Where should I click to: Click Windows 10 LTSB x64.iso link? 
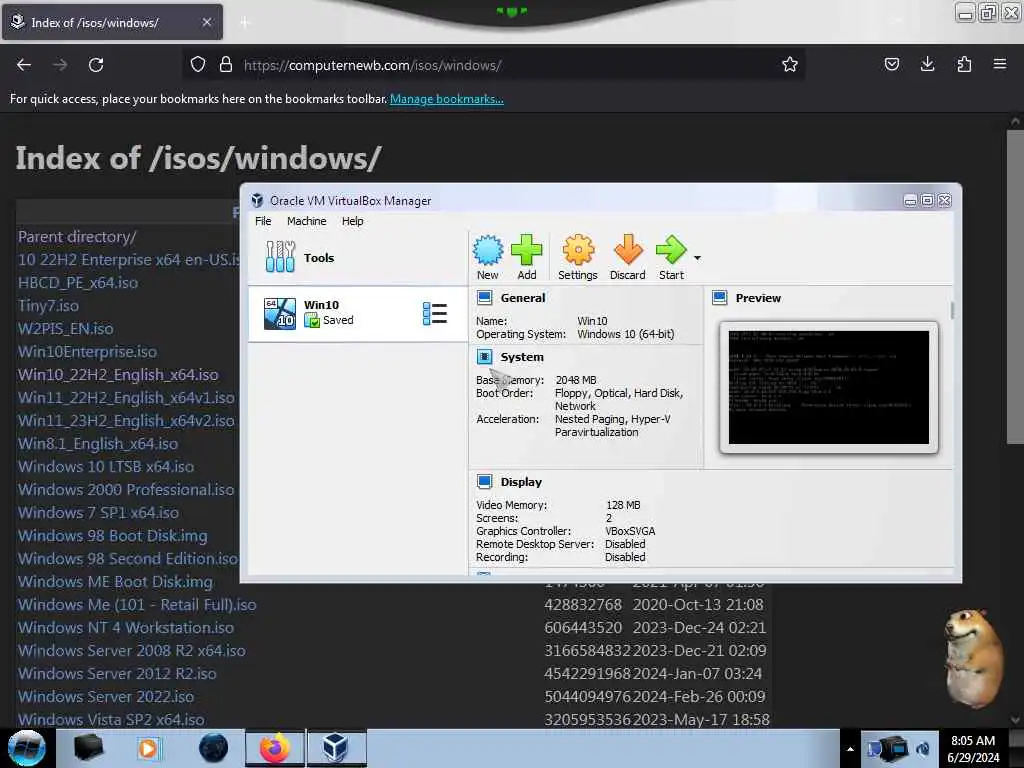pos(106,467)
